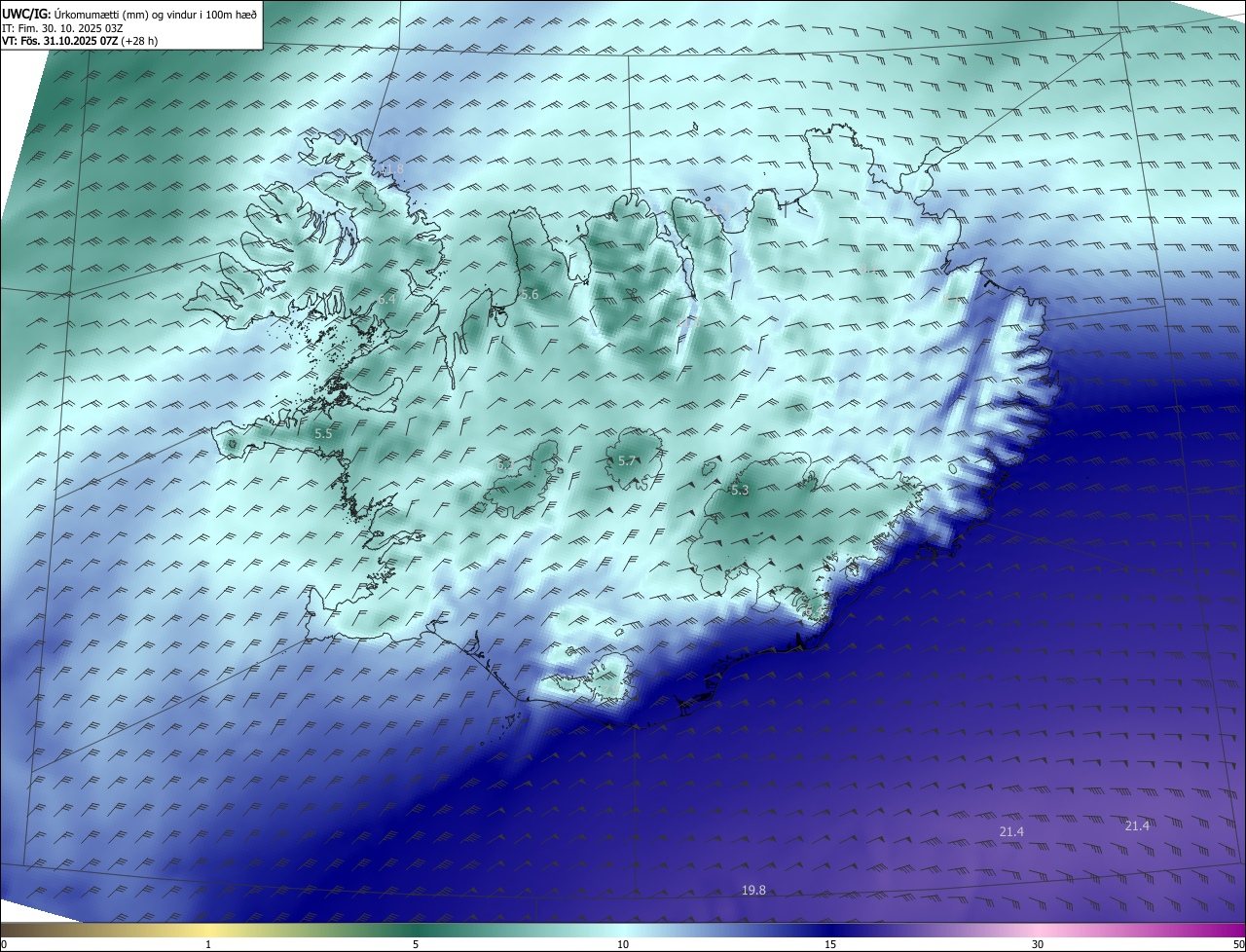
Task: Click the title line 'UWC/IG: Úrkomumætti (mm) og vindur'
Action: [x=129, y=14]
